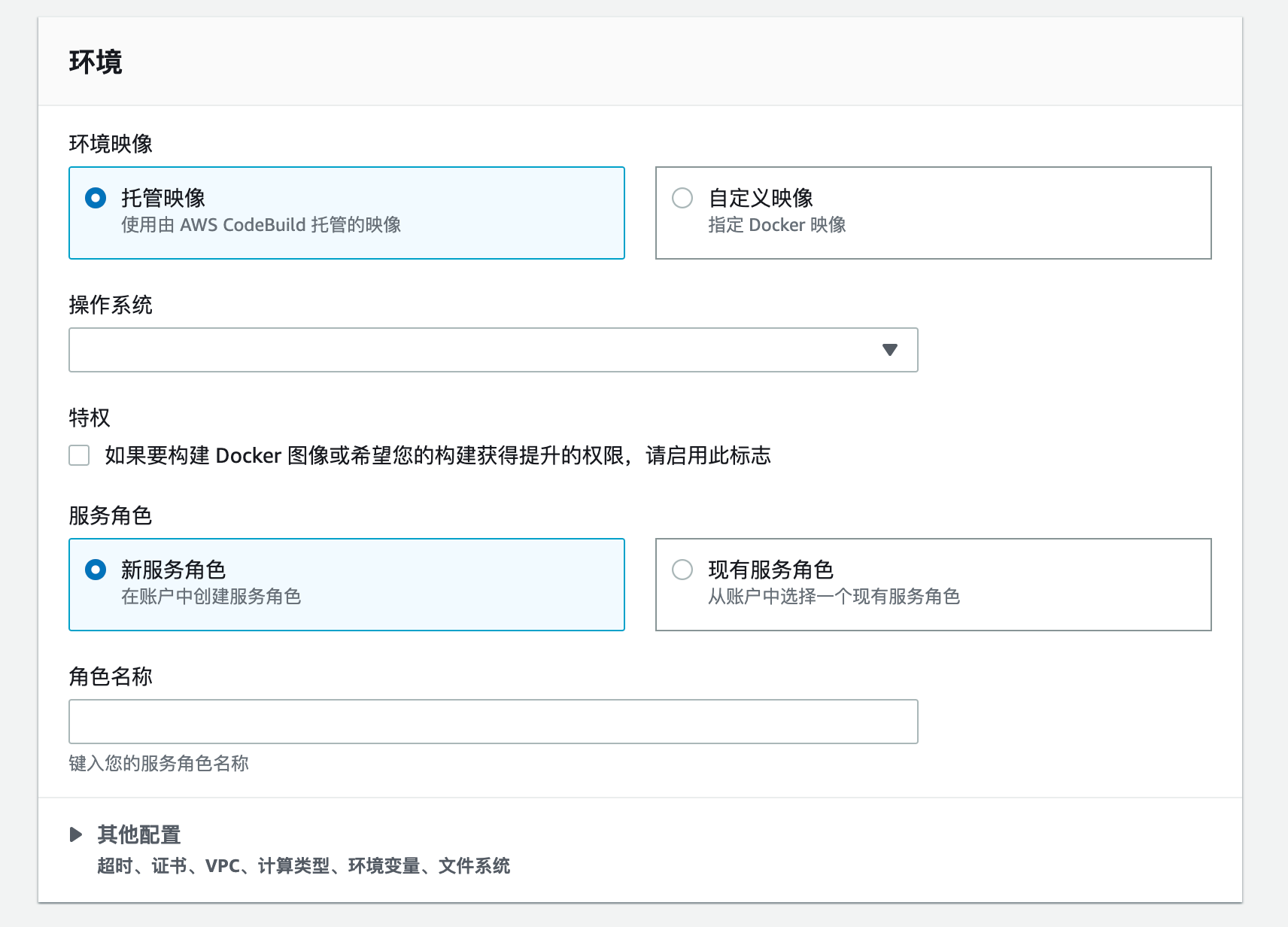
Task: Click the 在账户中创建服务角色 description
Action: point(211,597)
